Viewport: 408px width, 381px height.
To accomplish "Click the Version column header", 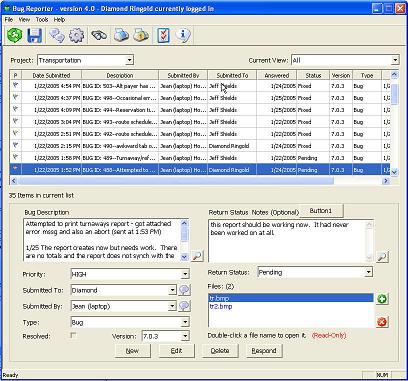I will pos(341,75).
